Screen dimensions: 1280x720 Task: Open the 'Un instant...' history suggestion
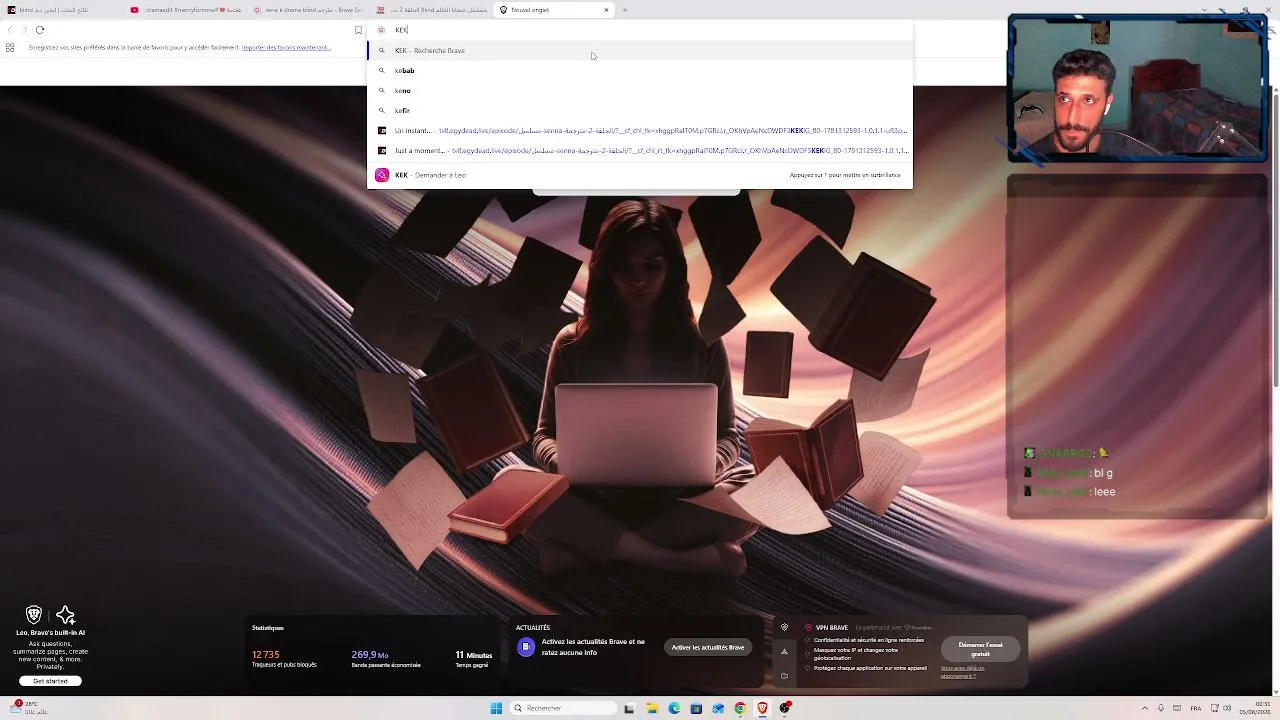coord(640,130)
